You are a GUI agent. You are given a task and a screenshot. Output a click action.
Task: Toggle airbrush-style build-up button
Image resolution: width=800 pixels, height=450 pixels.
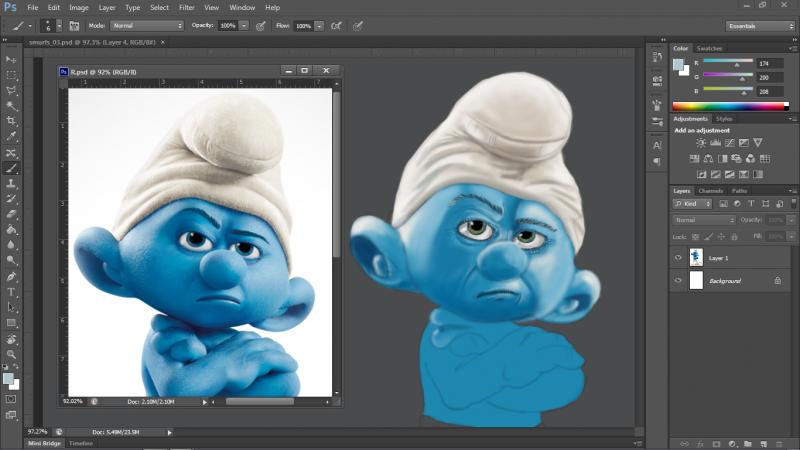(336, 26)
